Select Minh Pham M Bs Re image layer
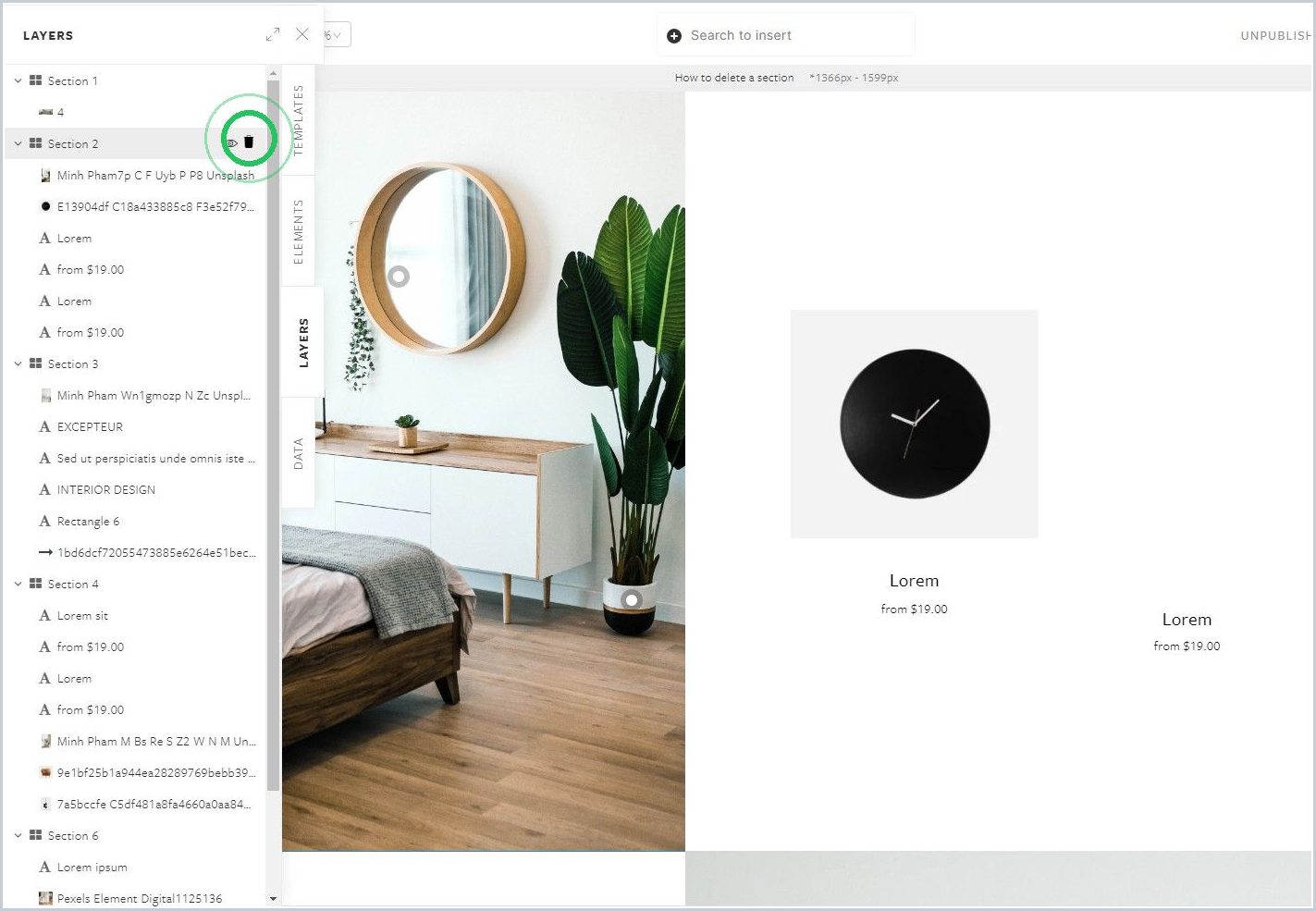 [134, 741]
